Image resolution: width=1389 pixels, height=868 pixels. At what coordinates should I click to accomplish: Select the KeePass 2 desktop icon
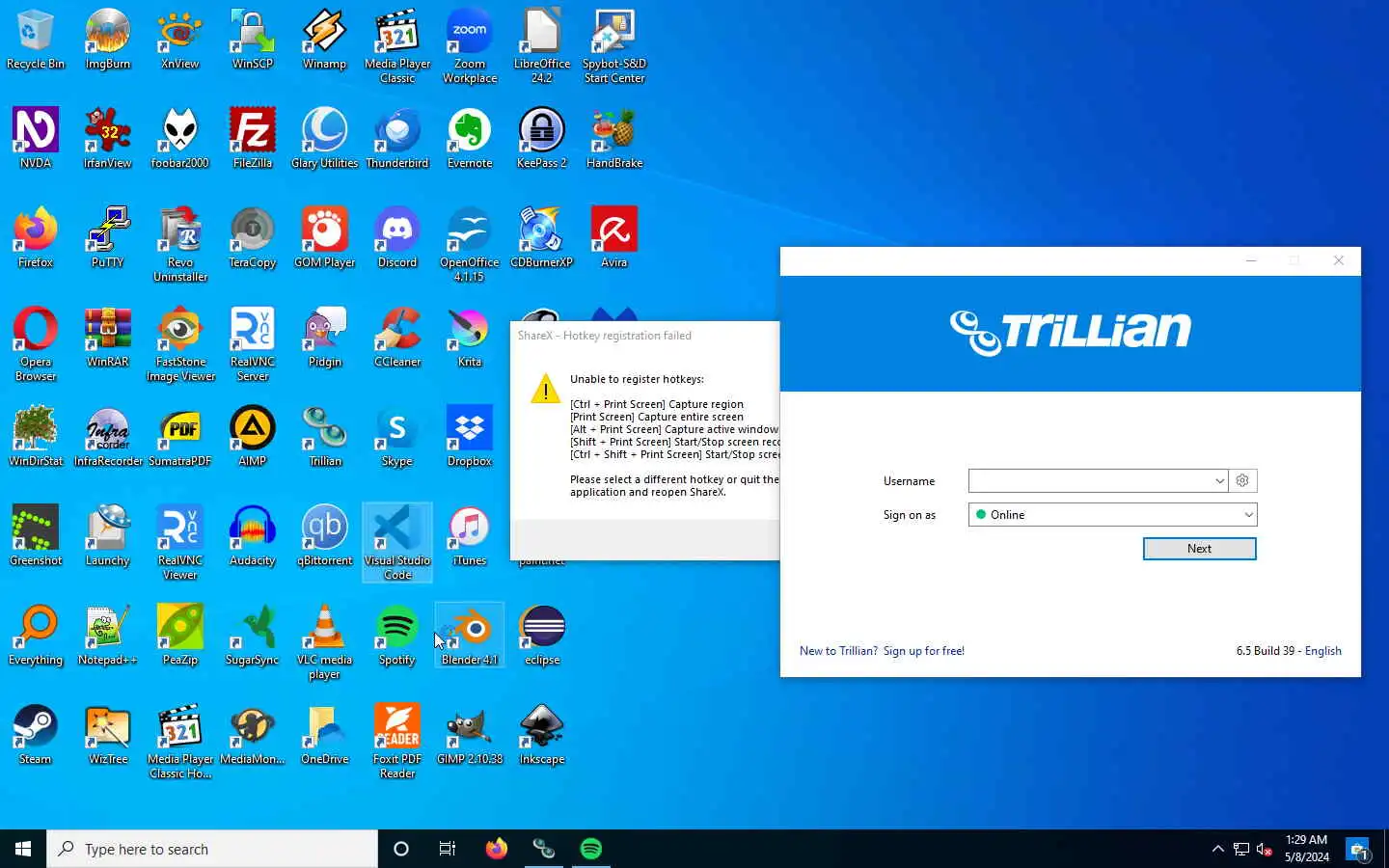(x=542, y=139)
